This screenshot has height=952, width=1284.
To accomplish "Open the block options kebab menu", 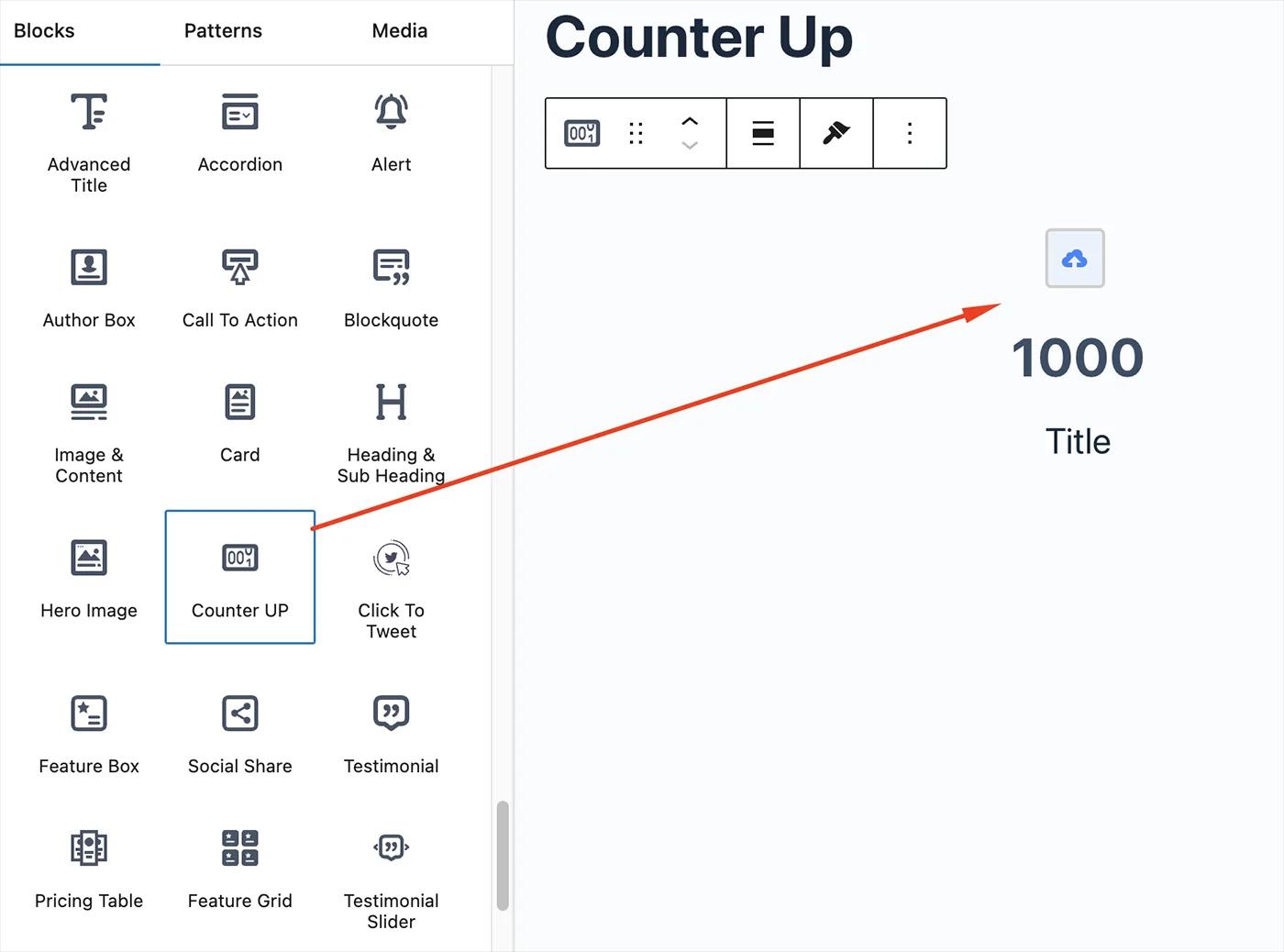I will click(x=909, y=133).
